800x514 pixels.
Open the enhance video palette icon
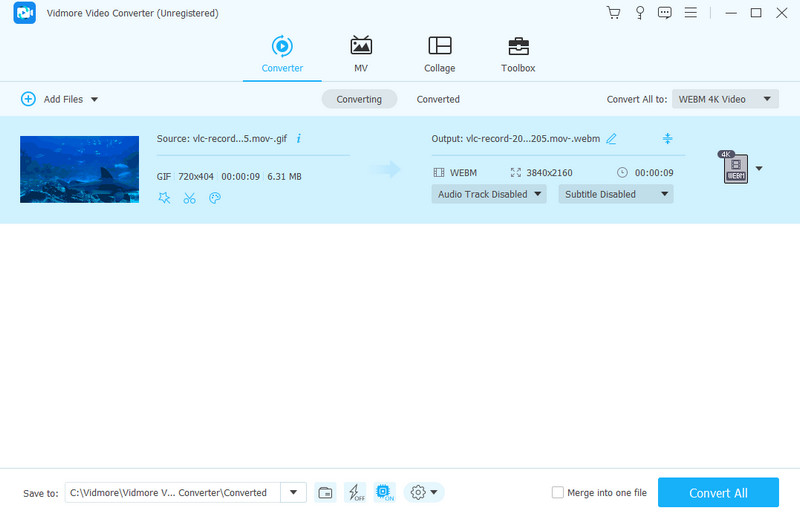pyautogui.click(x=215, y=198)
